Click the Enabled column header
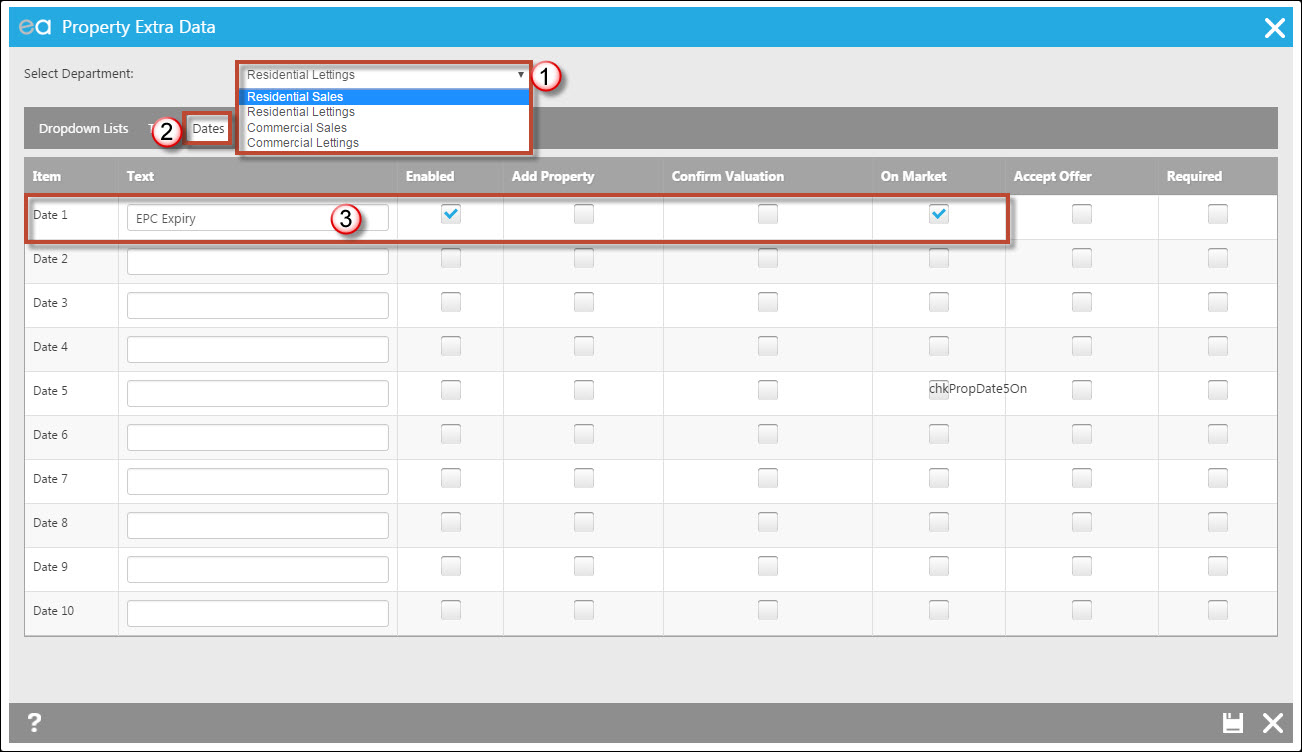The width and height of the screenshot is (1302, 752). tap(430, 176)
